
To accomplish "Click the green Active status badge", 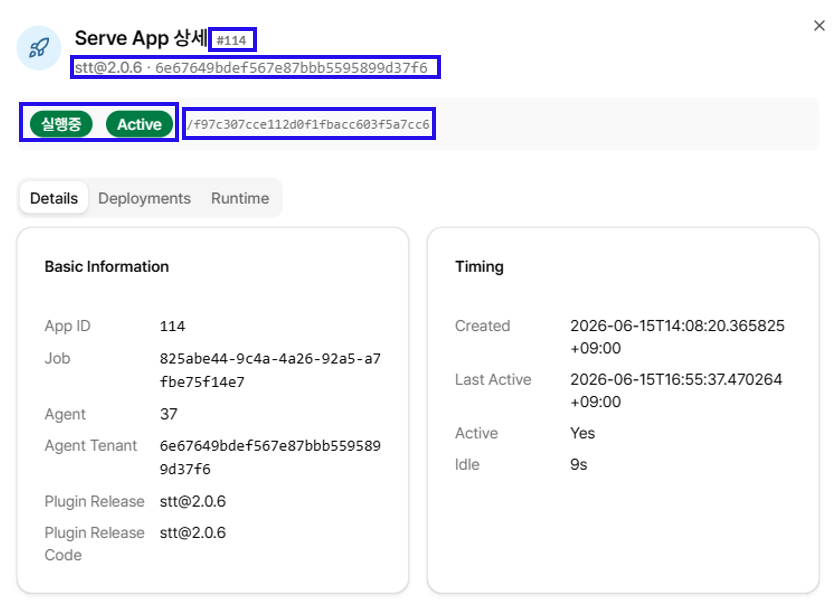I will [x=139, y=124].
